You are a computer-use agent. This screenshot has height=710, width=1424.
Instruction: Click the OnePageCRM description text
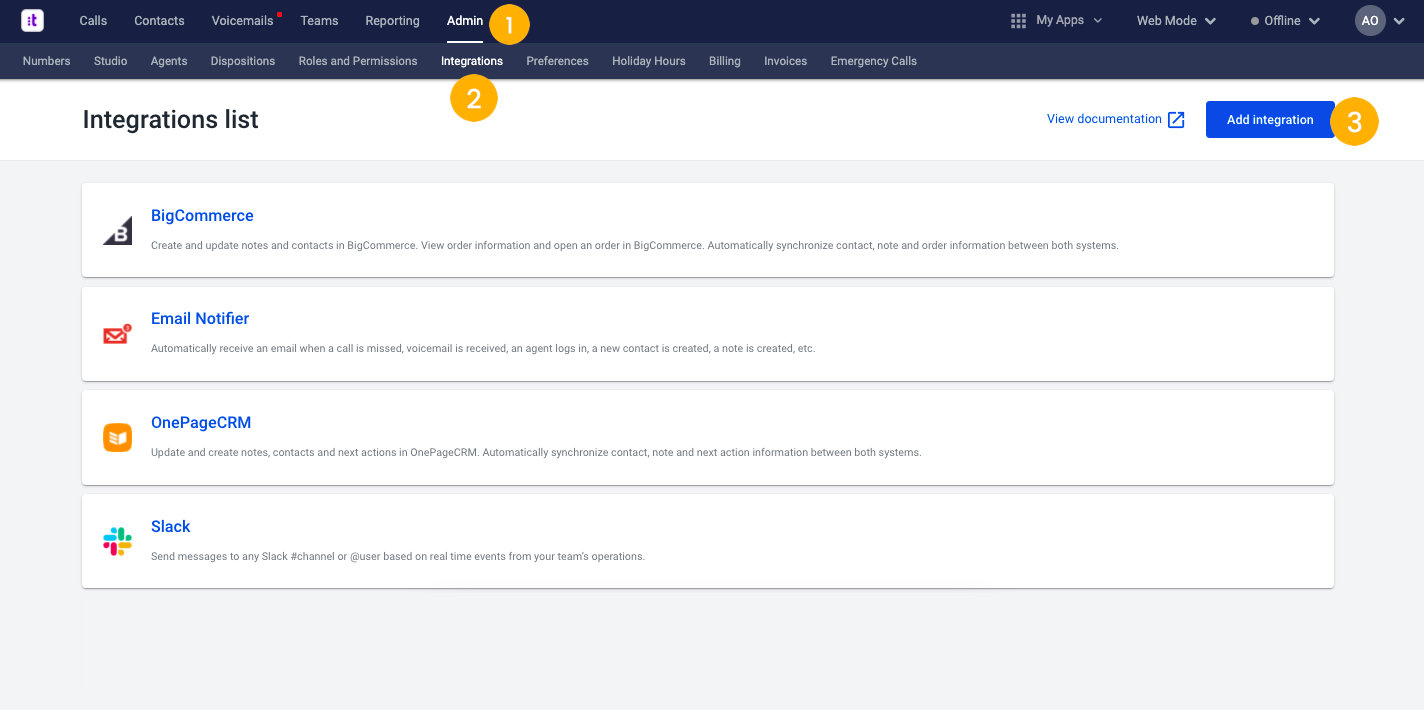[536, 452]
